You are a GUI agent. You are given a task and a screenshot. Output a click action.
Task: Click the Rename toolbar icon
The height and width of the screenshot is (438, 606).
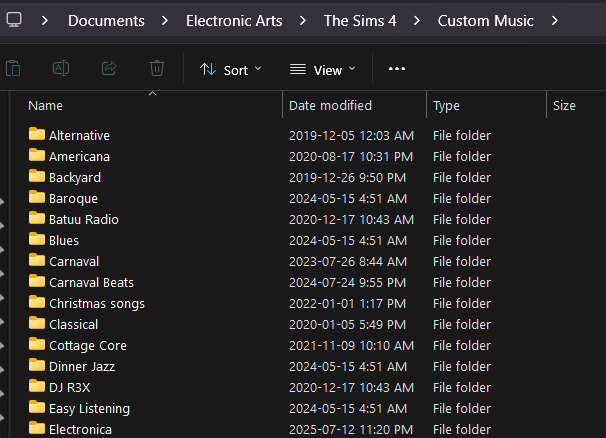61,69
